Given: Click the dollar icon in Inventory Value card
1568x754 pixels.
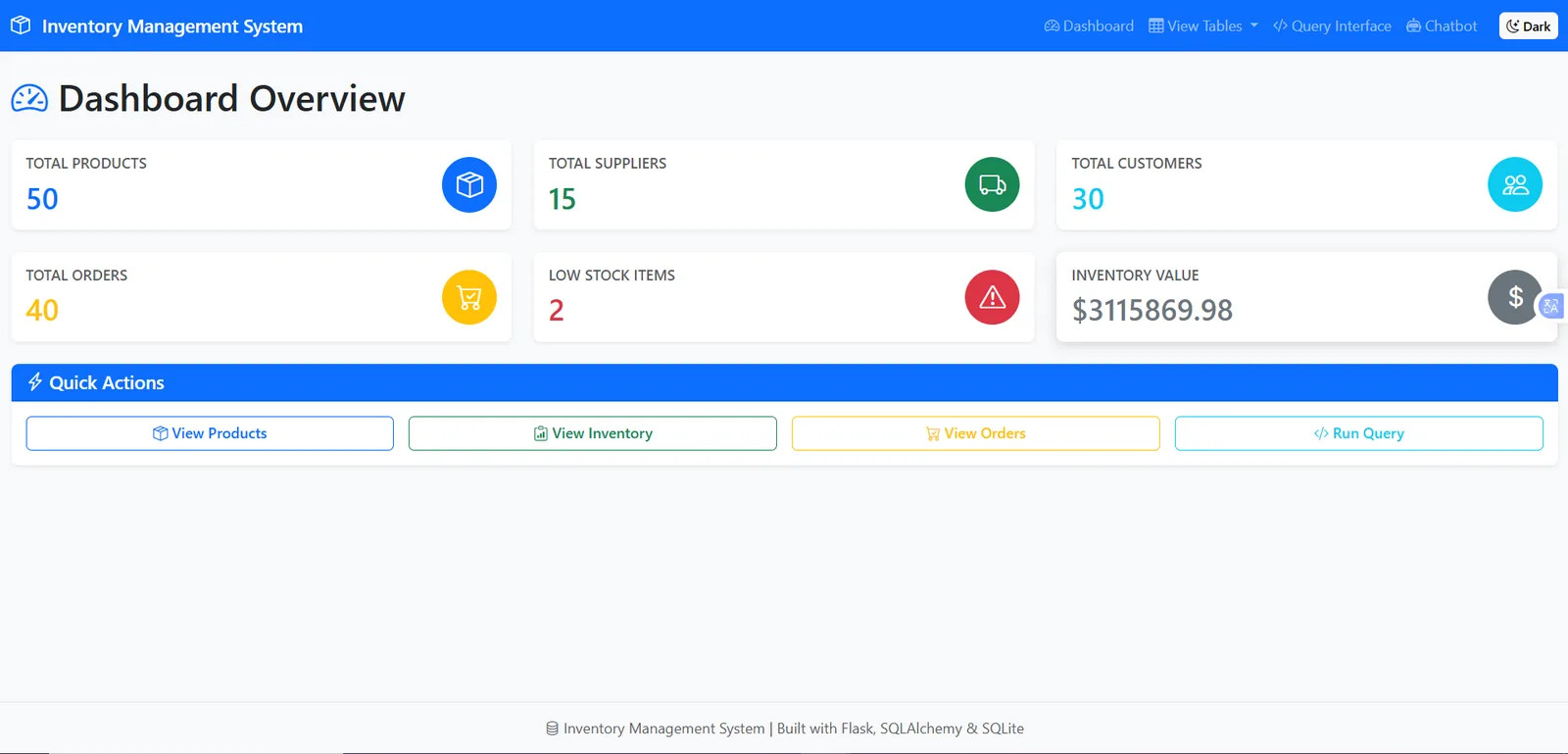Looking at the screenshot, I should click(x=1515, y=297).
